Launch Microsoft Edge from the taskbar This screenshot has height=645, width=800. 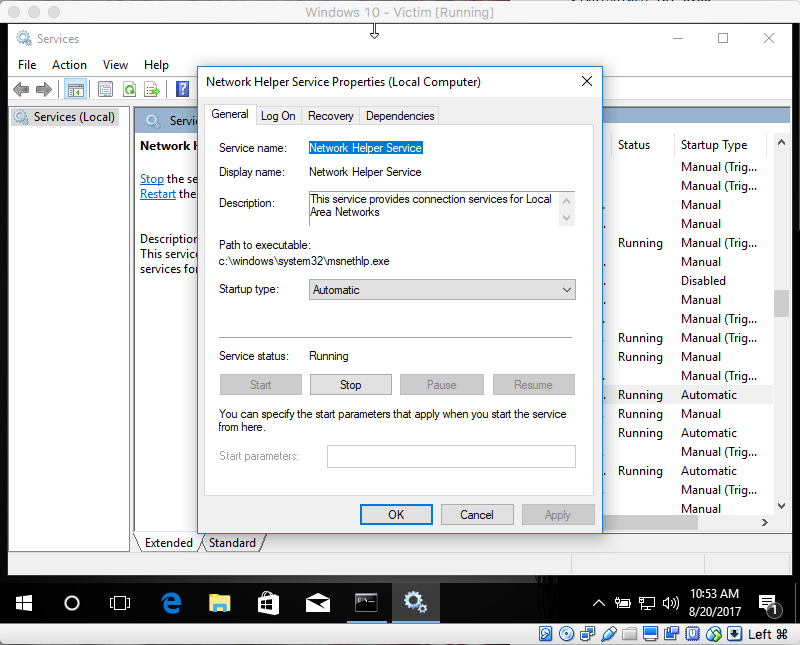pos(171,603)
